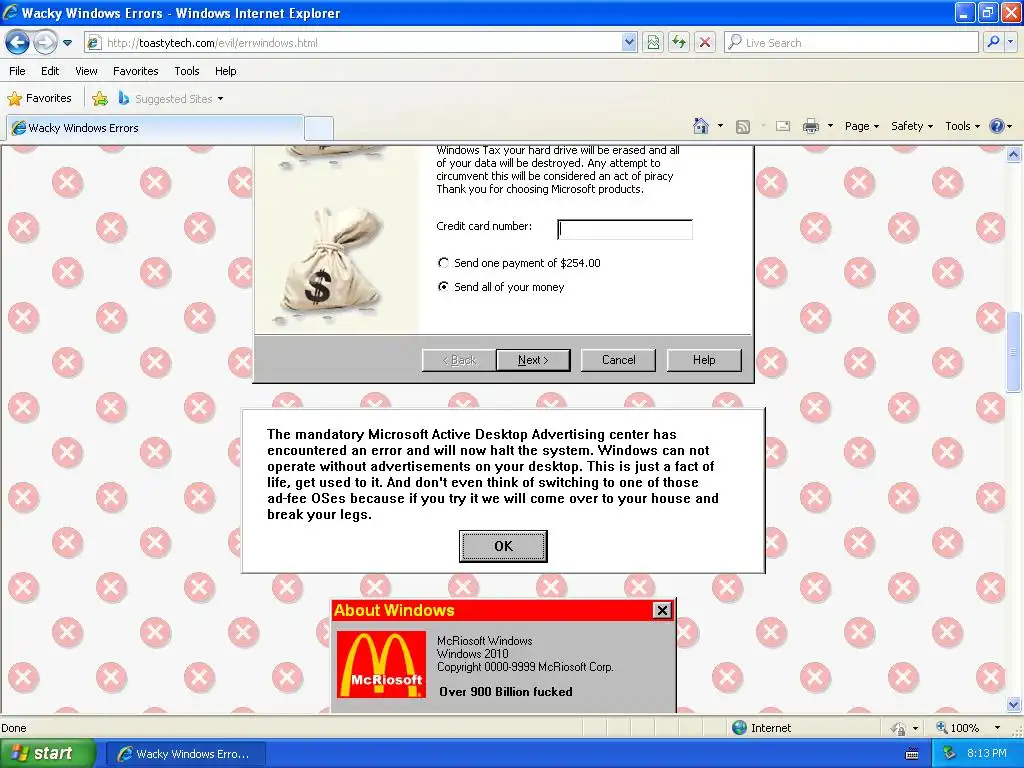This screenshot has height=768, width=1024.
Task: Click the vertical scrollbar thumb
Action: click(1013, 352)
